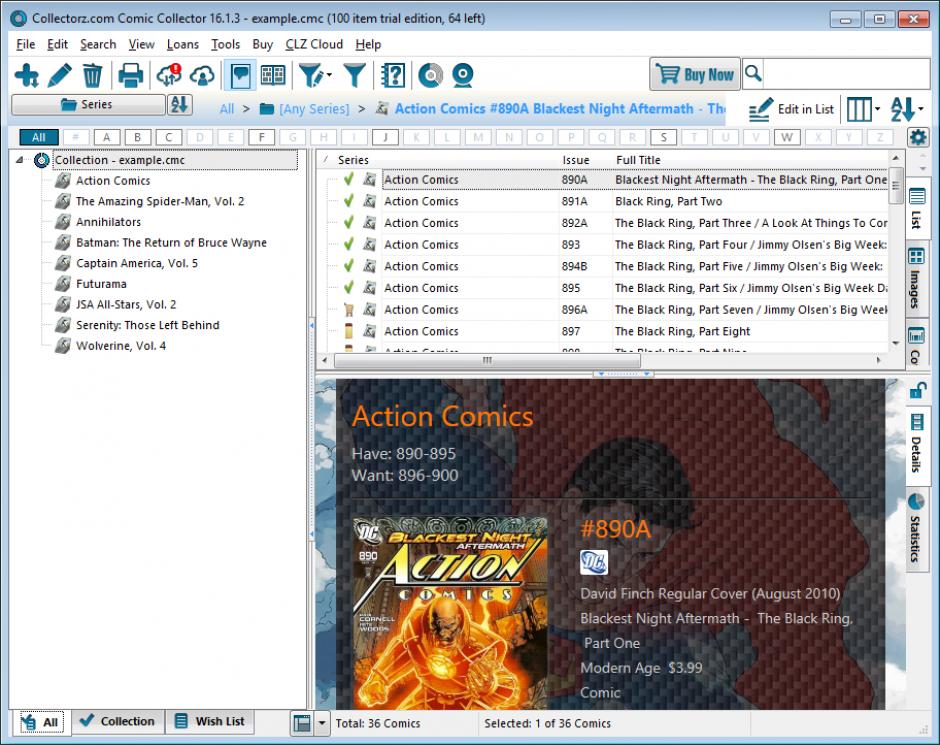Filter by letter S

(664, 137)
